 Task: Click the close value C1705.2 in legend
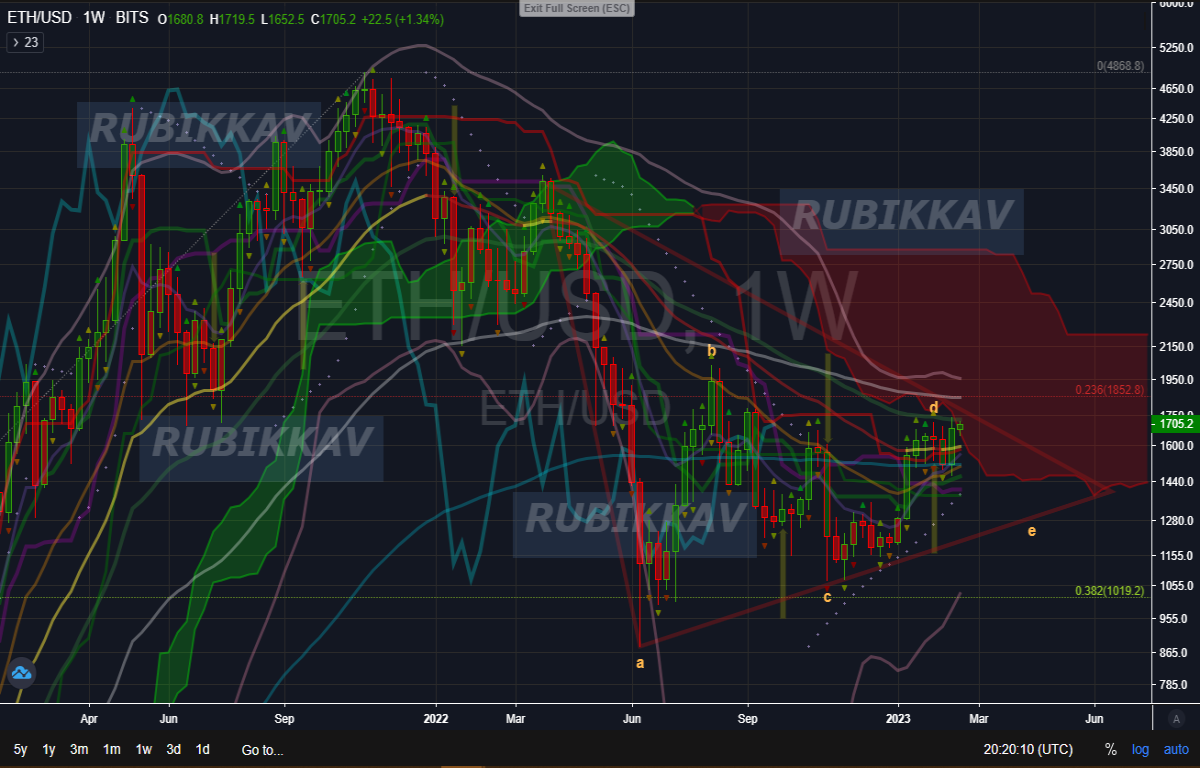tap(335, 19)
